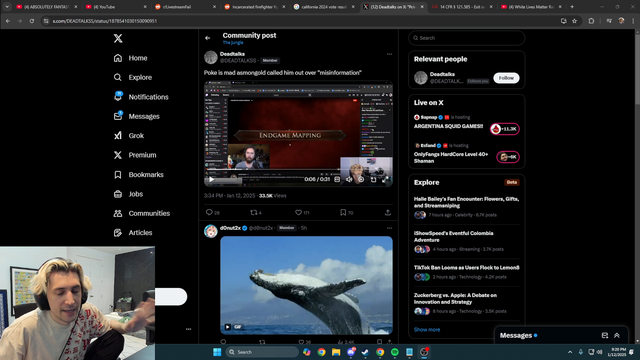Open the whale GIF in the reply
Viewport: 640px width, 360px height.
[307, 285]
